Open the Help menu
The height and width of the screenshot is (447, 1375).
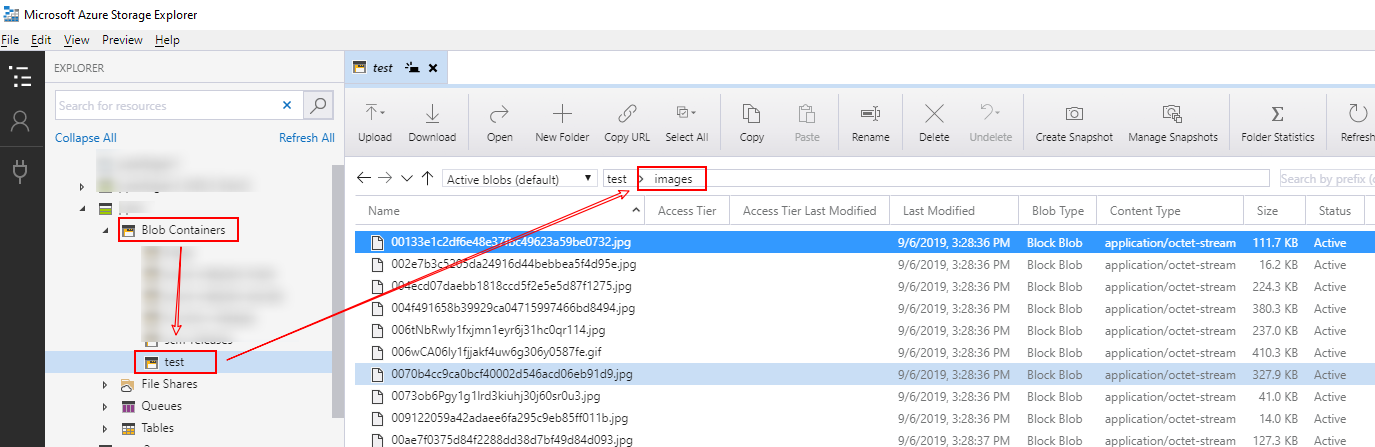[x=167, y=40]
